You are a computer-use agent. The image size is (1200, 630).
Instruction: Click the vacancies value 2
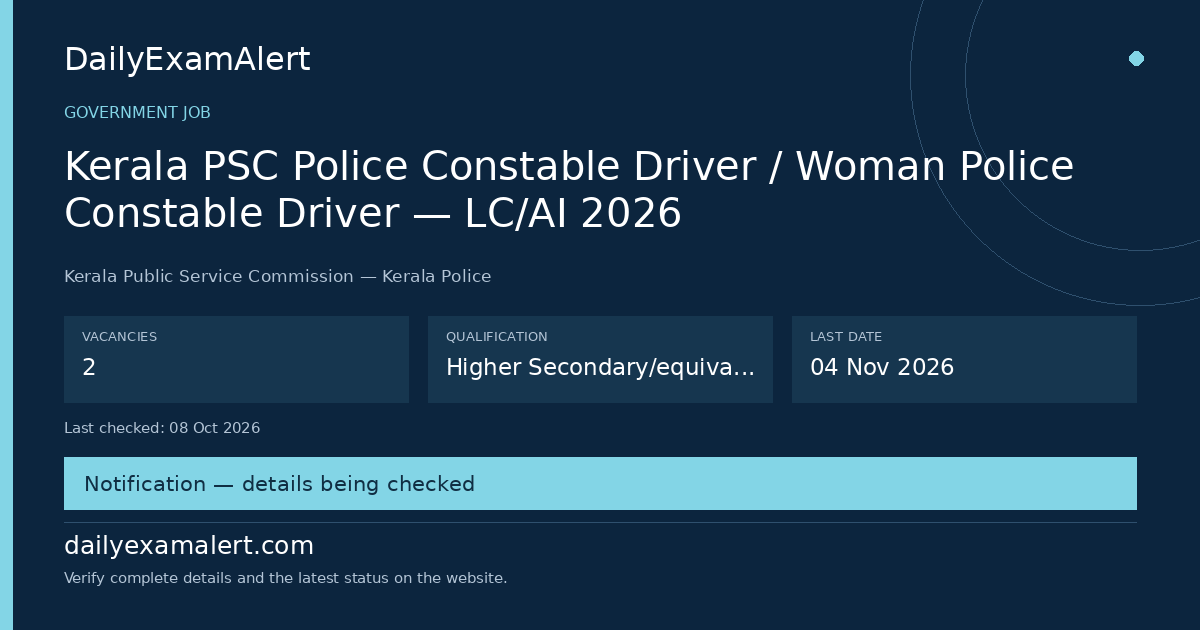coord(89,368)
